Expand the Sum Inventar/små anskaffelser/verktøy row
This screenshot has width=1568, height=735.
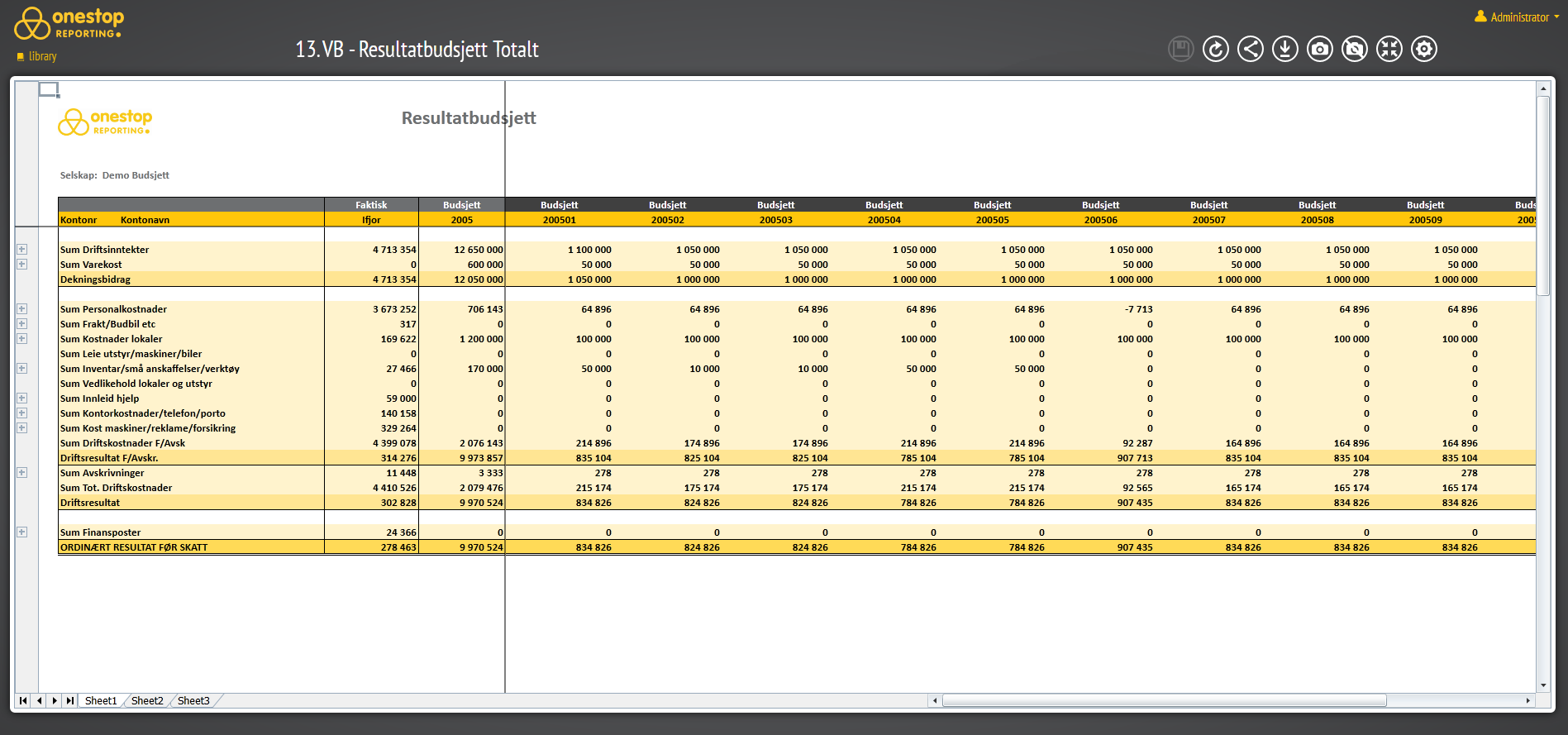[x=22, y=369]
